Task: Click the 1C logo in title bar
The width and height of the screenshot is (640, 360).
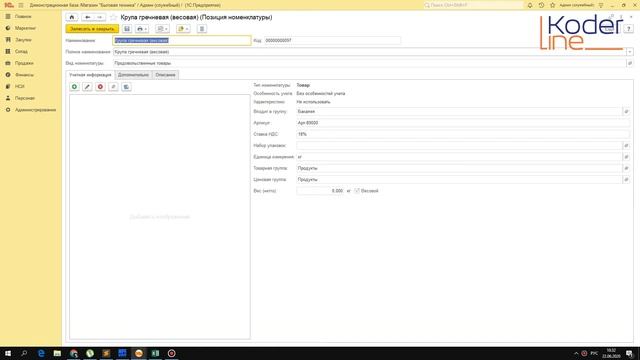Action: [x=9, y=5]
